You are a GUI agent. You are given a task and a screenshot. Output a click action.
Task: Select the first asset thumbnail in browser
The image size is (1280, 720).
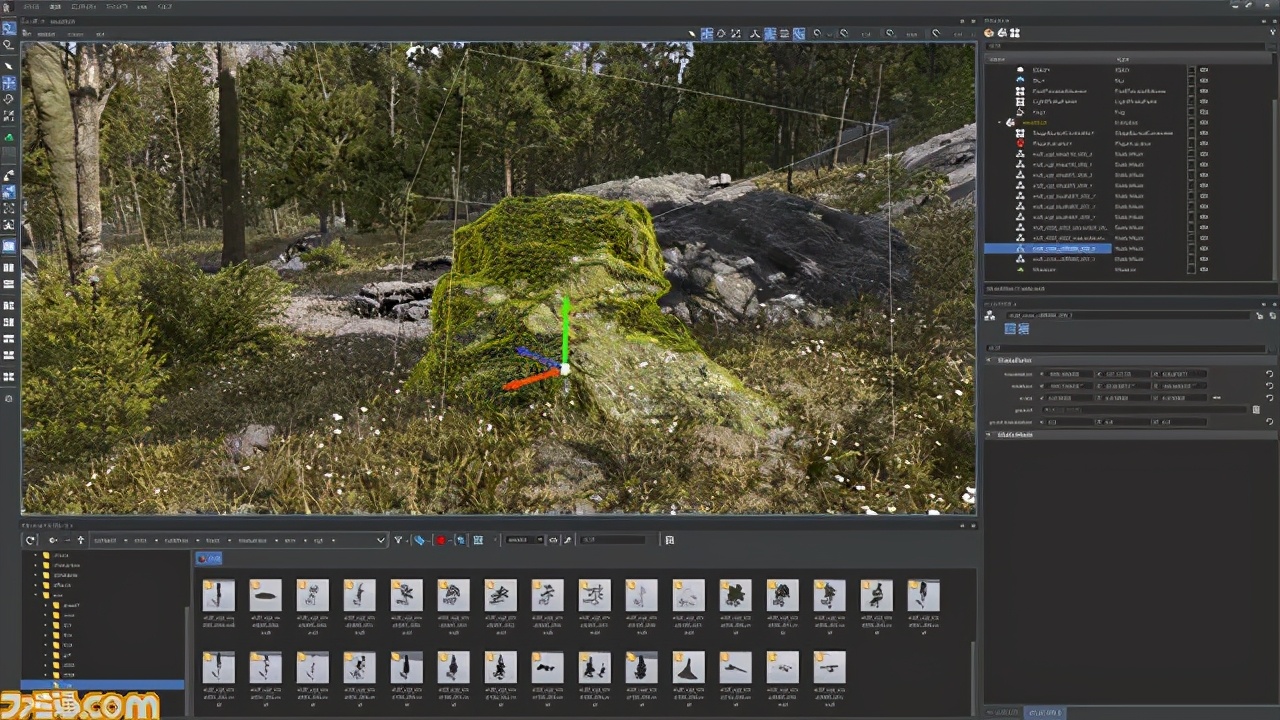pyautogui.click(x=218, y=596)
